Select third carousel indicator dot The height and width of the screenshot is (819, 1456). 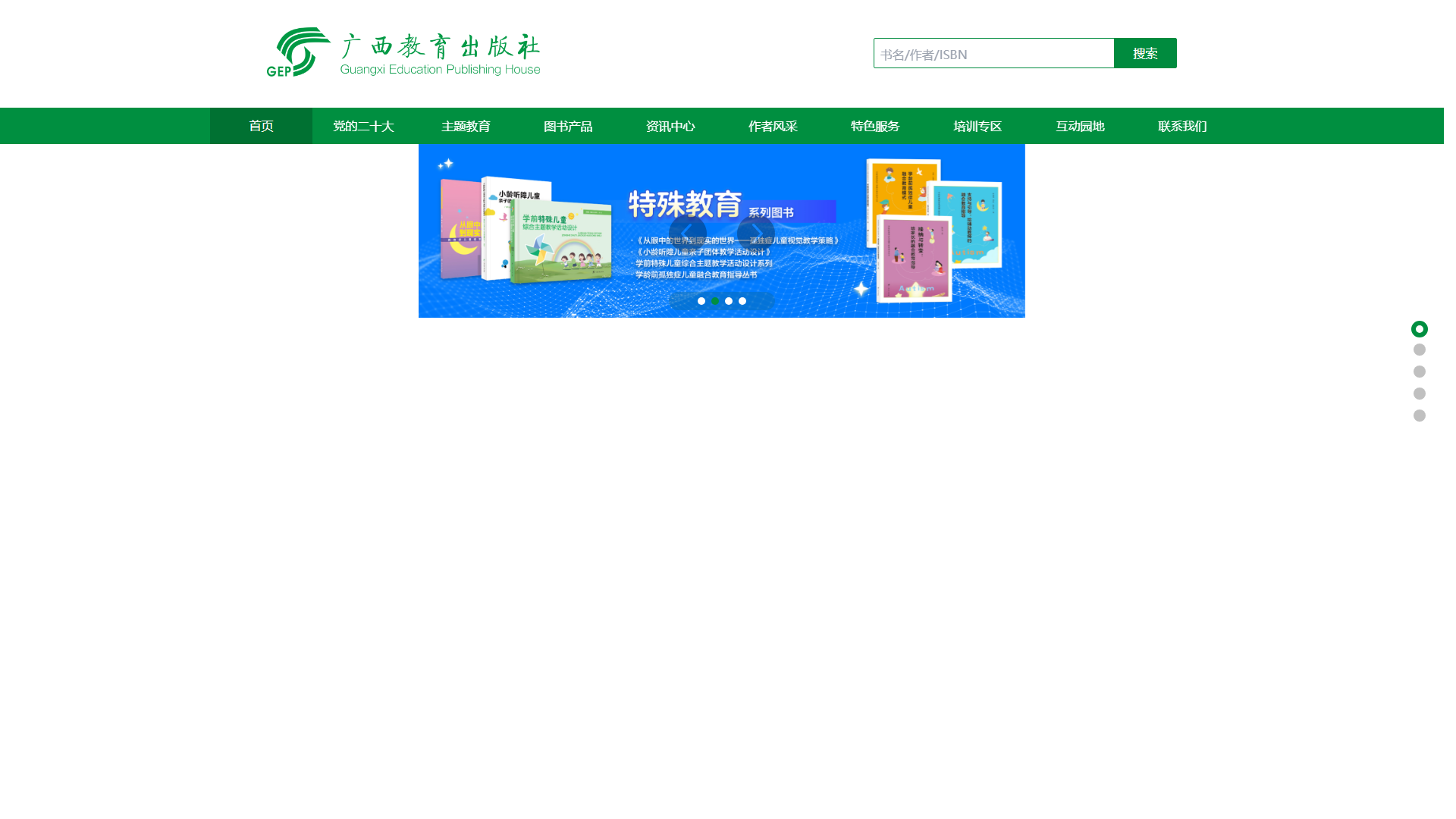(x=729, y=301)
